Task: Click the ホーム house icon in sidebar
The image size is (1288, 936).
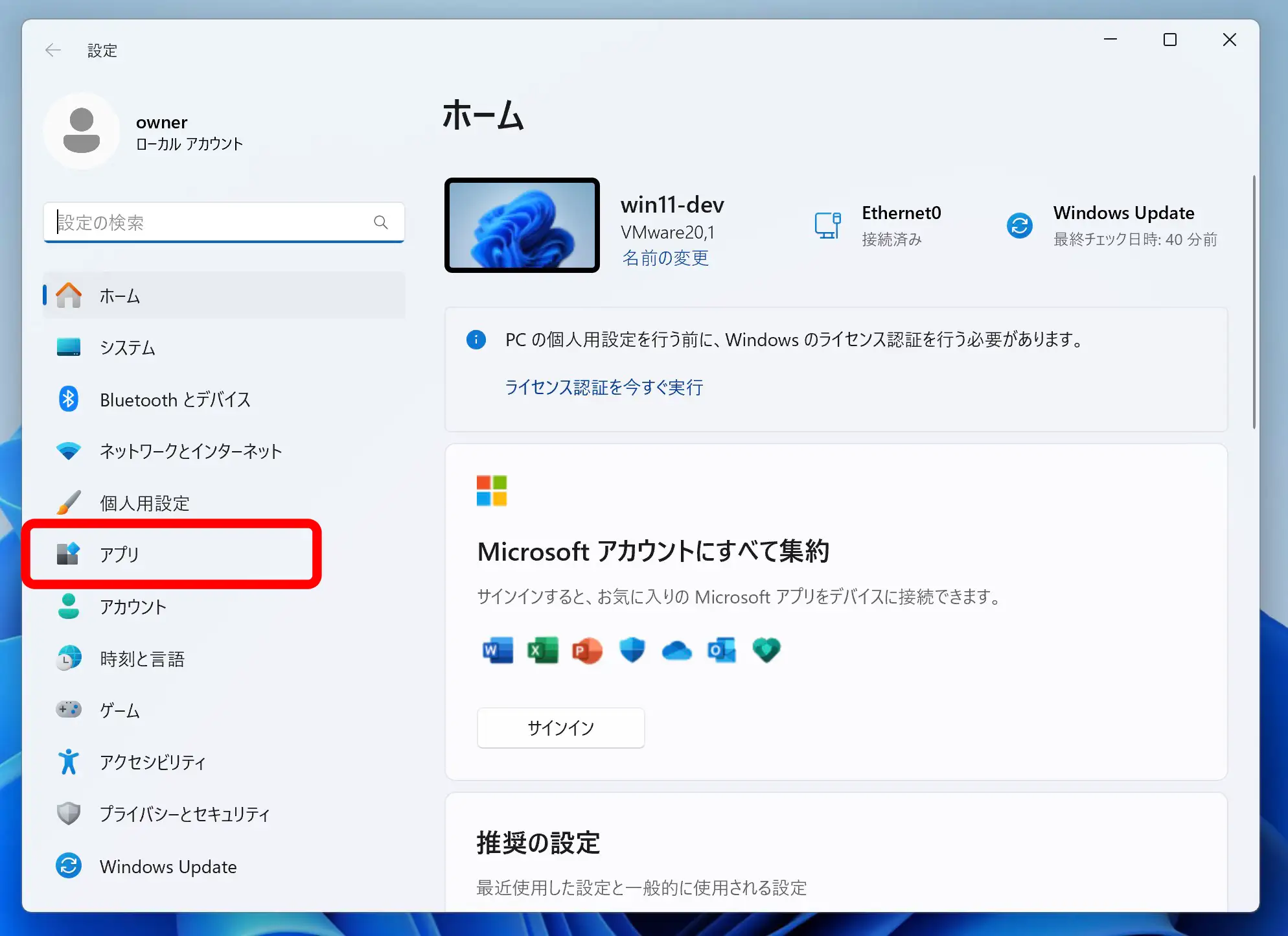Action: (x=69, y=296)
